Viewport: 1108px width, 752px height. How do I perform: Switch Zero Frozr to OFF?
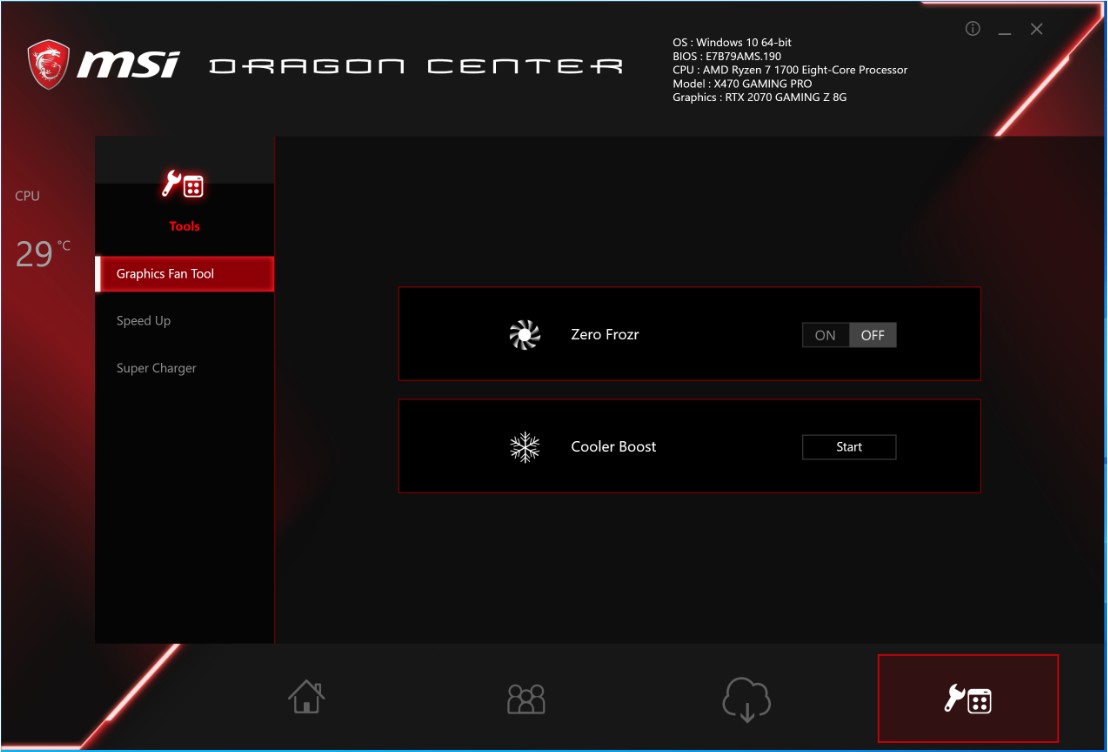click(x=873, y=335)
